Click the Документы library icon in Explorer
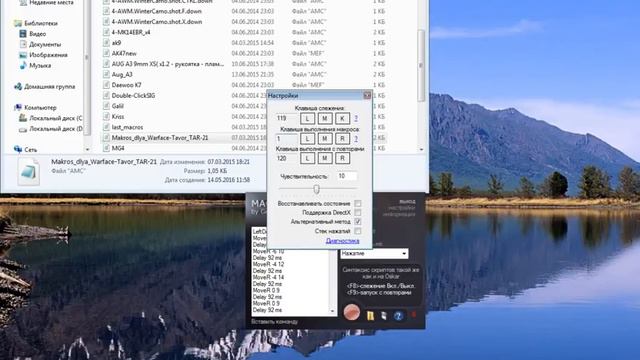Screen dimensions: 640x360 (23, 44)
